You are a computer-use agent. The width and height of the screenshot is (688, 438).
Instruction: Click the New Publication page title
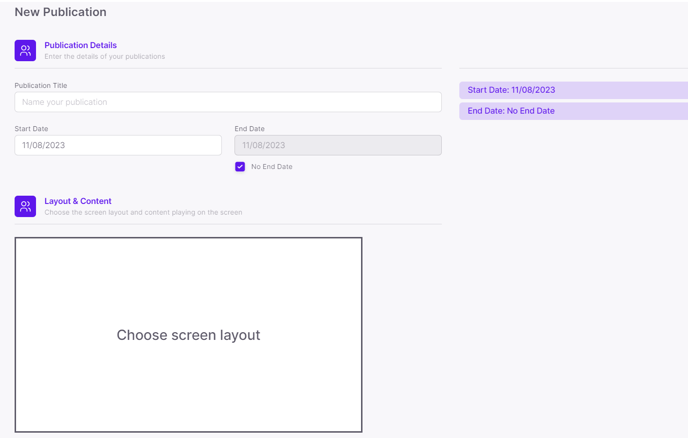tap(61, 12)
